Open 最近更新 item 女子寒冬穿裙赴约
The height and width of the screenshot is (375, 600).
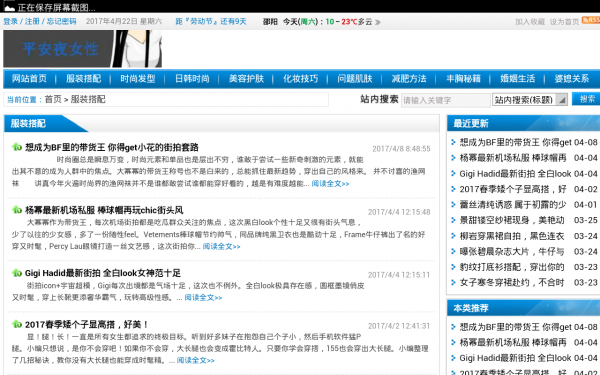512,283
